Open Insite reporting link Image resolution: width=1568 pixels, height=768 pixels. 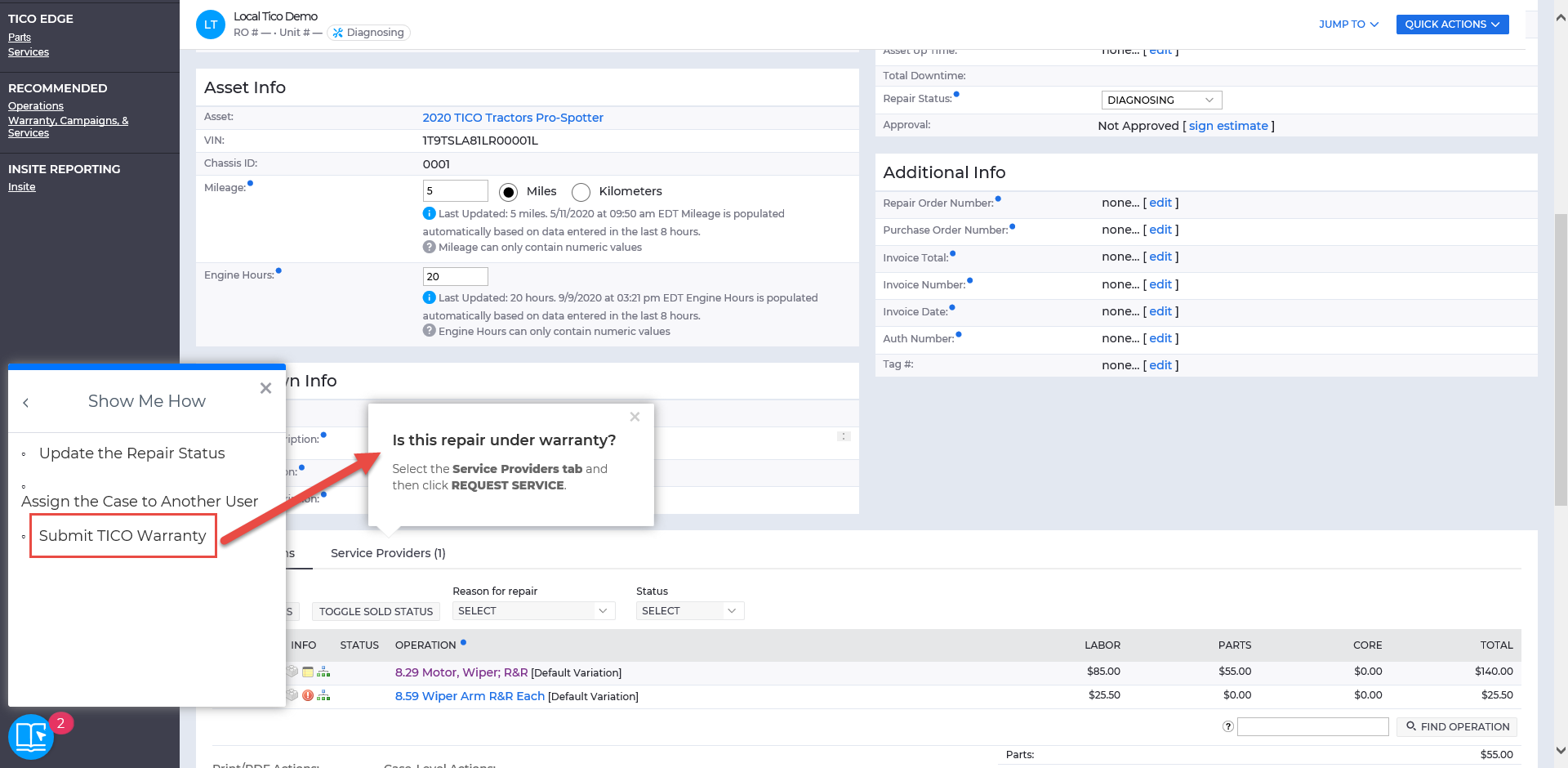(22, 187)
